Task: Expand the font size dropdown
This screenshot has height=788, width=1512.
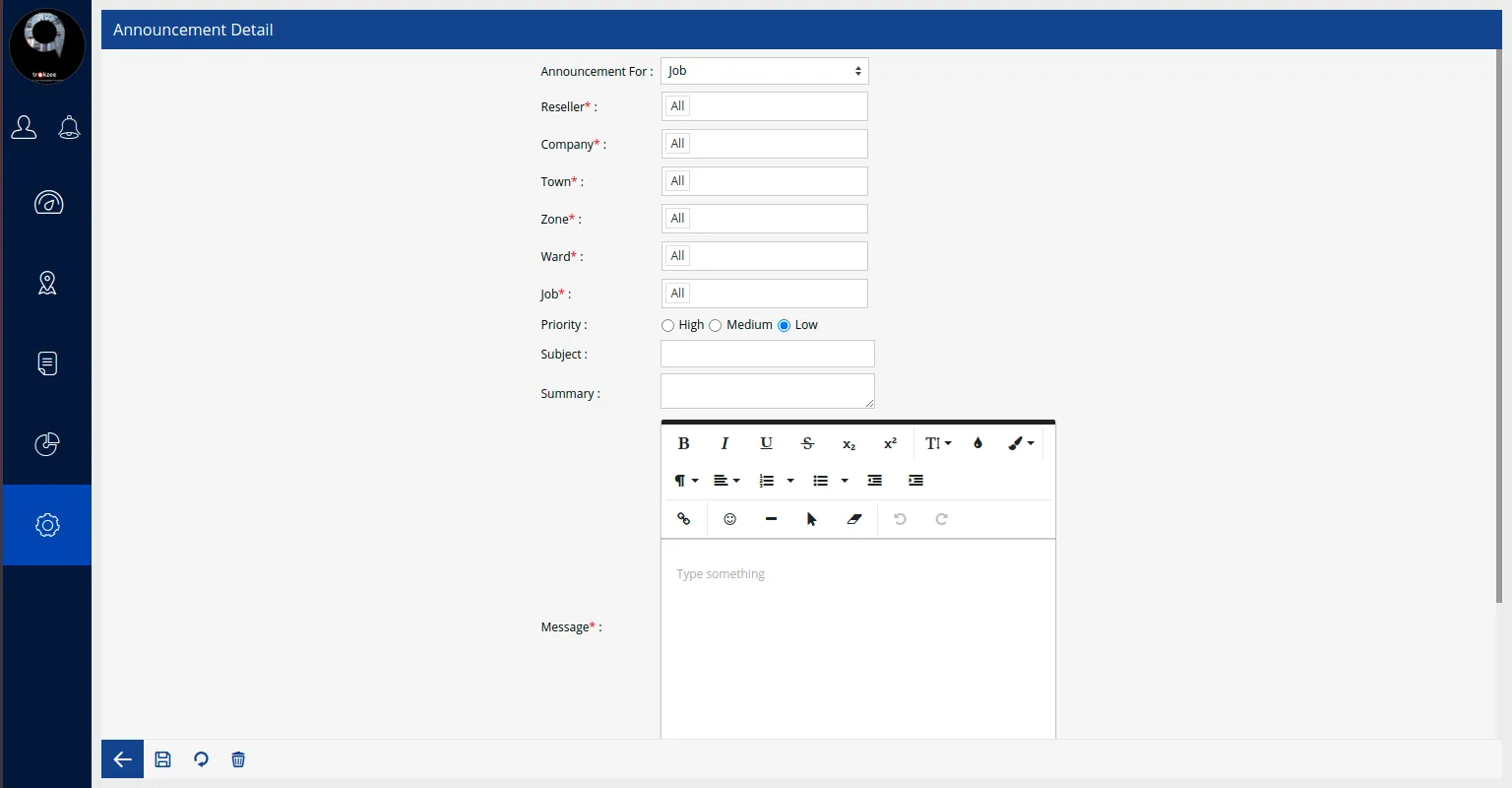Action: coord(937,443)
